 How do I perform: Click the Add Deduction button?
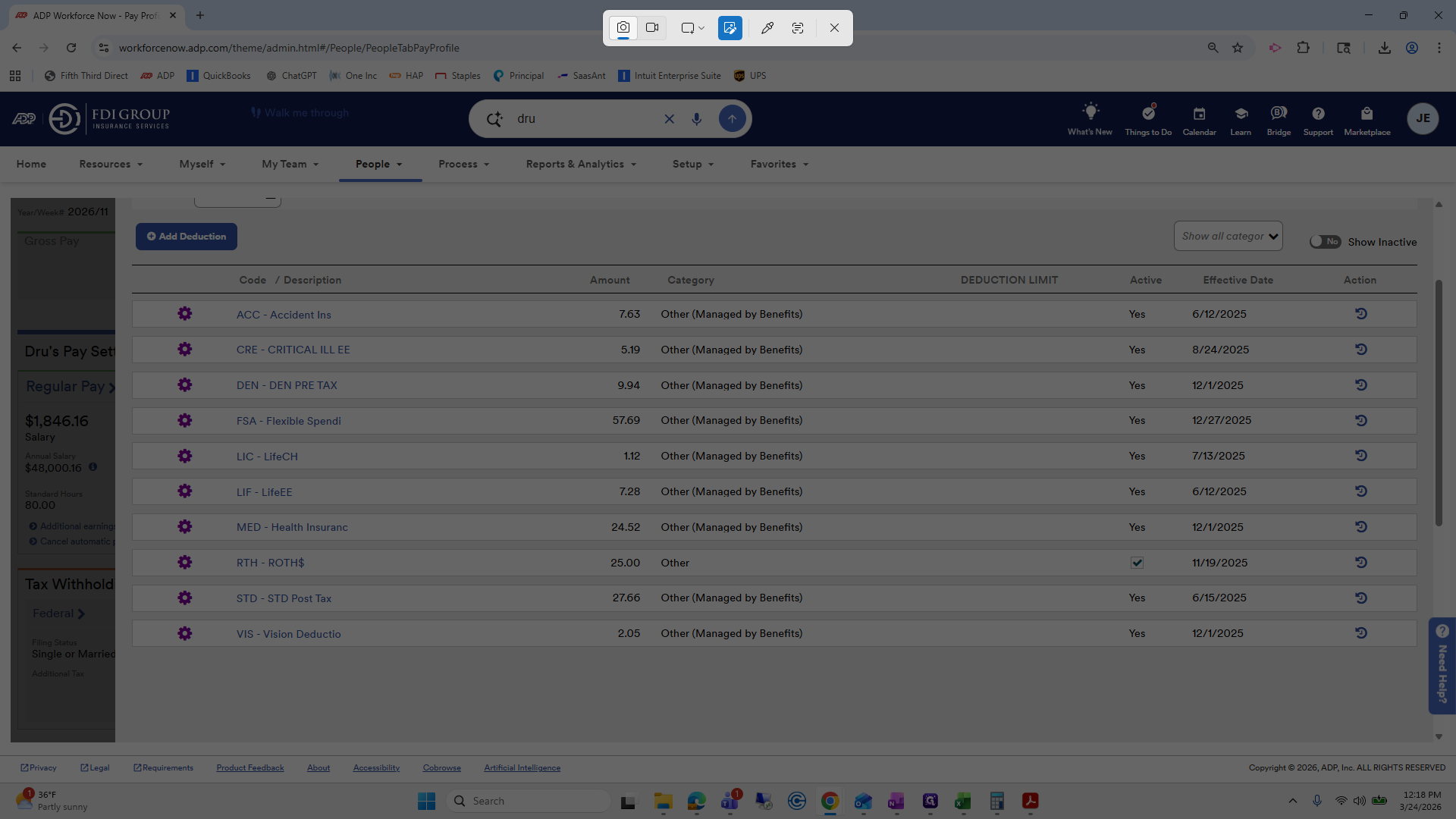click(x=187, y=237)
